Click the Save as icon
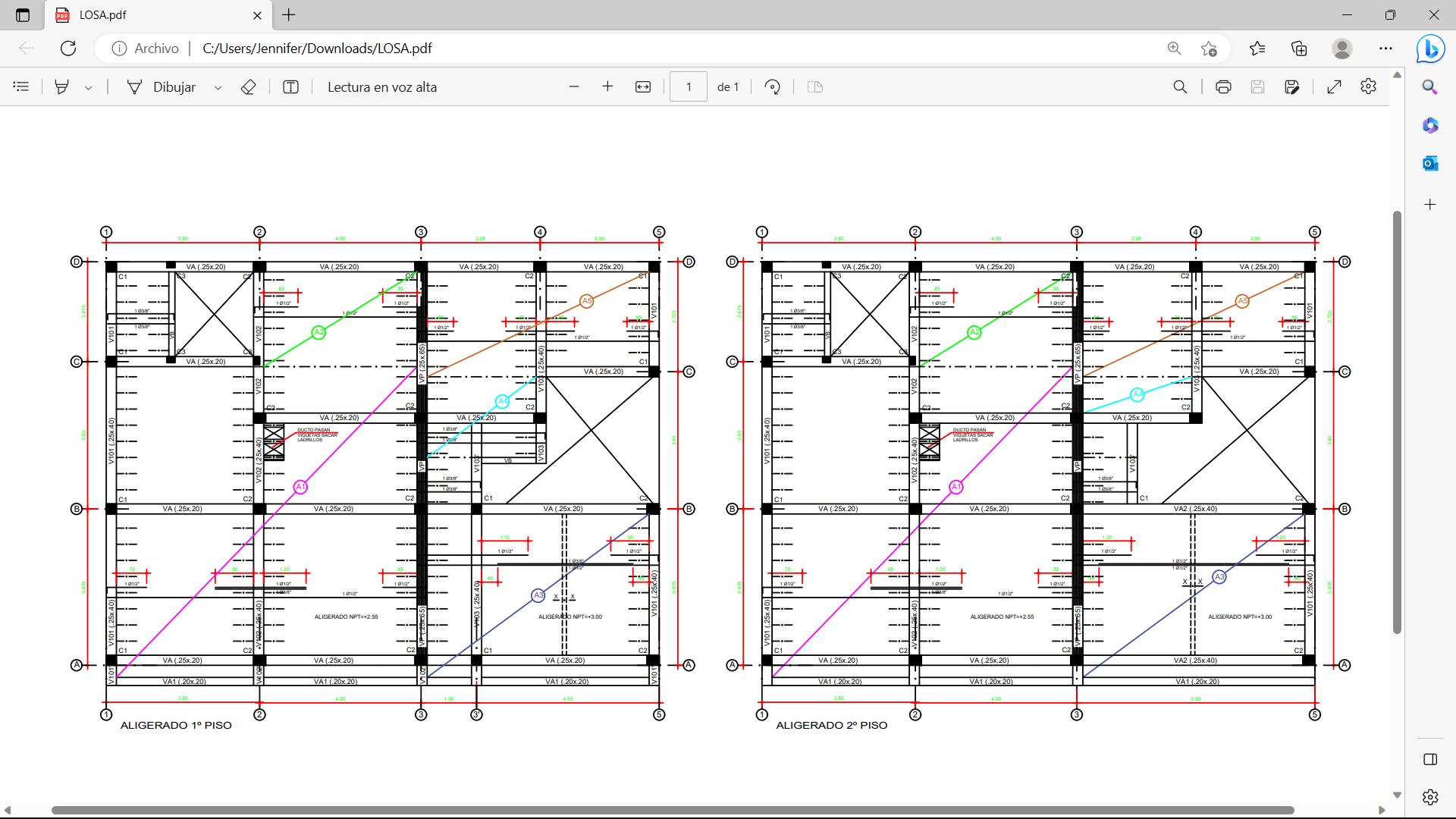 click(x=1292, y=87)
